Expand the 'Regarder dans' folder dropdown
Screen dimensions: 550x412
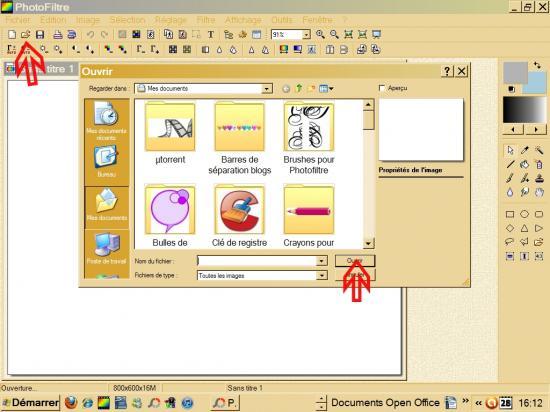(267, 89)
